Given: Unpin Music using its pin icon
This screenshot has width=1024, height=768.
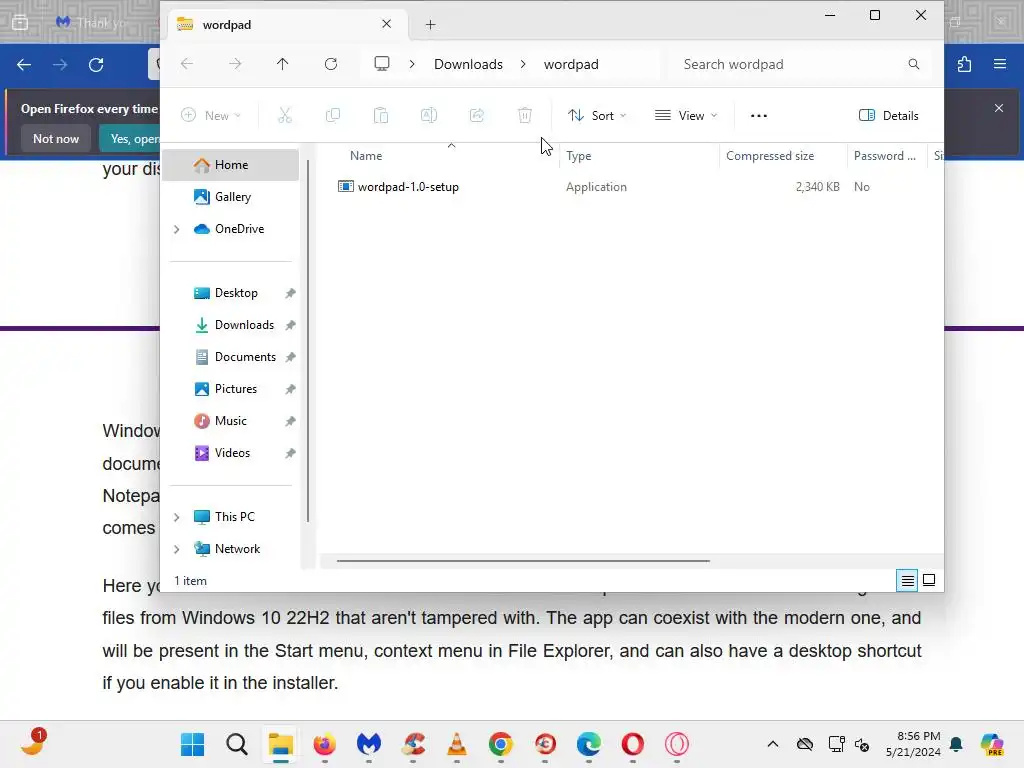Looking at the screenshot, I should (x=291, y=421).
